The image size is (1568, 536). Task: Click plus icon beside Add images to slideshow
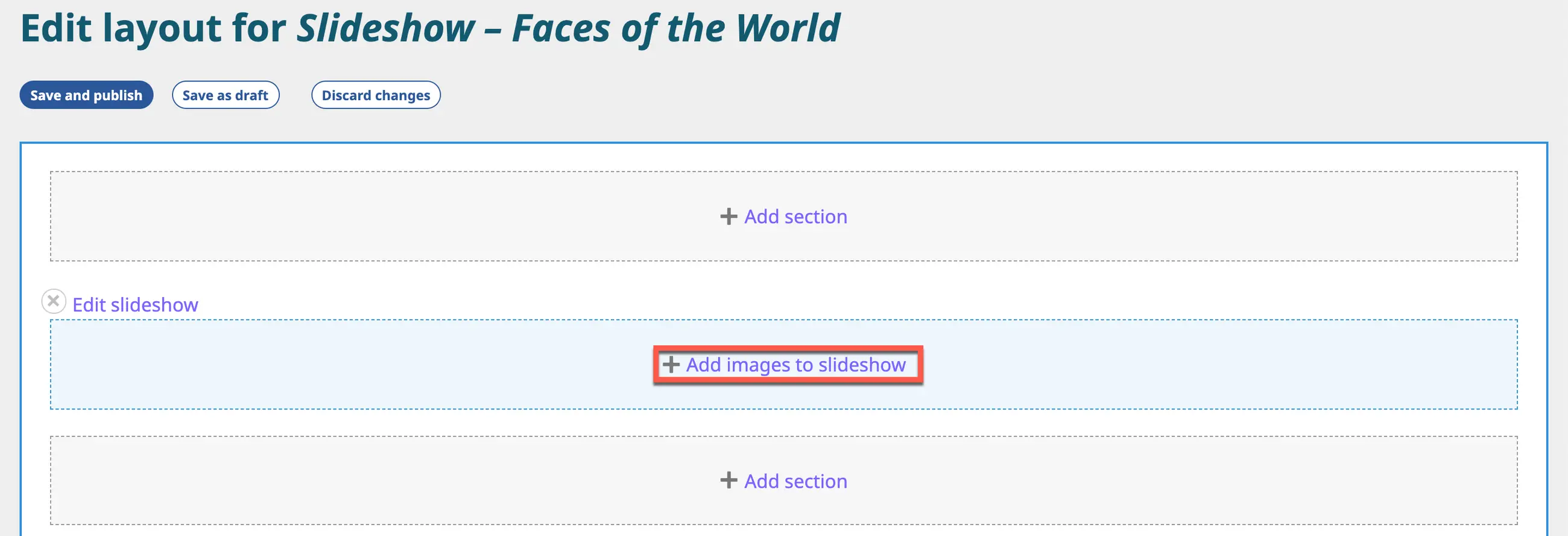pyautogui.click(x=671, y=364)
